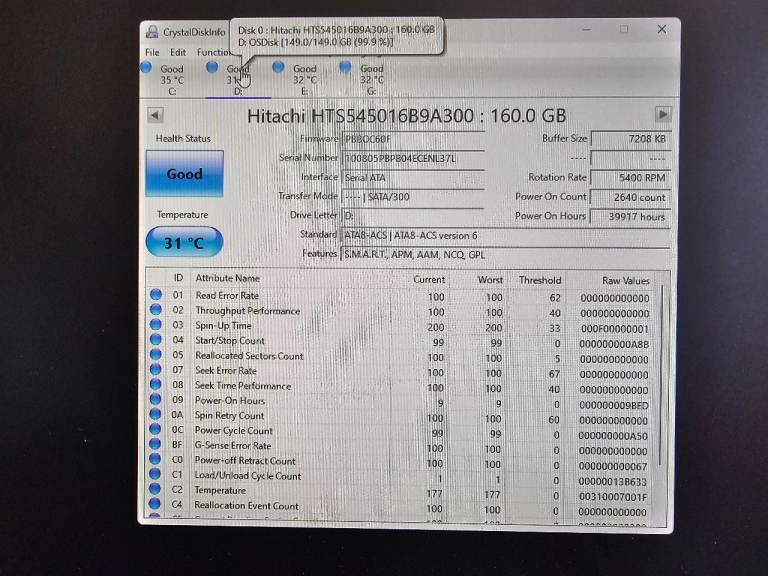Viewport: 768px width, 576px height.
Task: Click the Drive Letter D: field
Action: click(413, 216)
